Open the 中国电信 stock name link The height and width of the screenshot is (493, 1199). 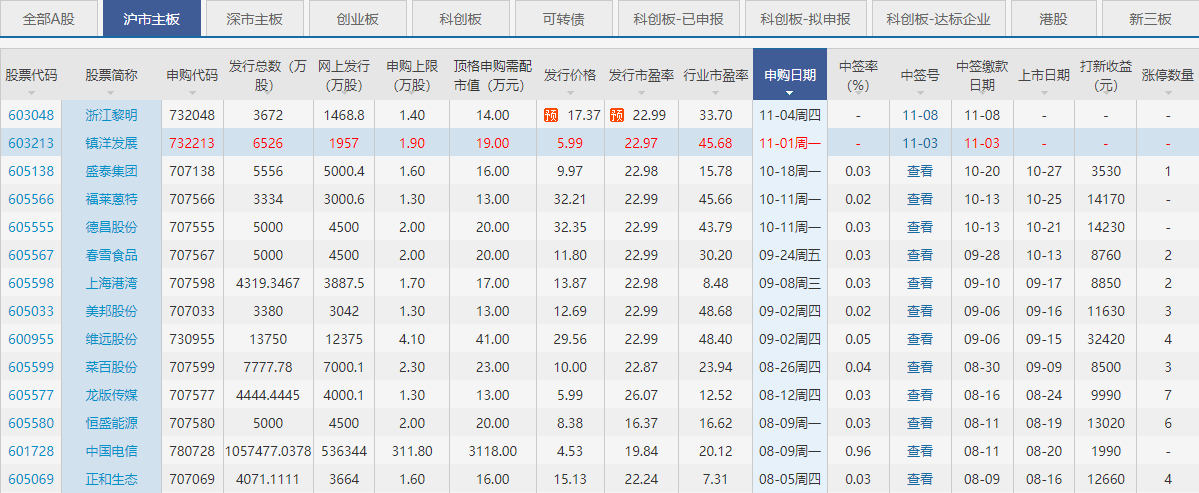112,452
